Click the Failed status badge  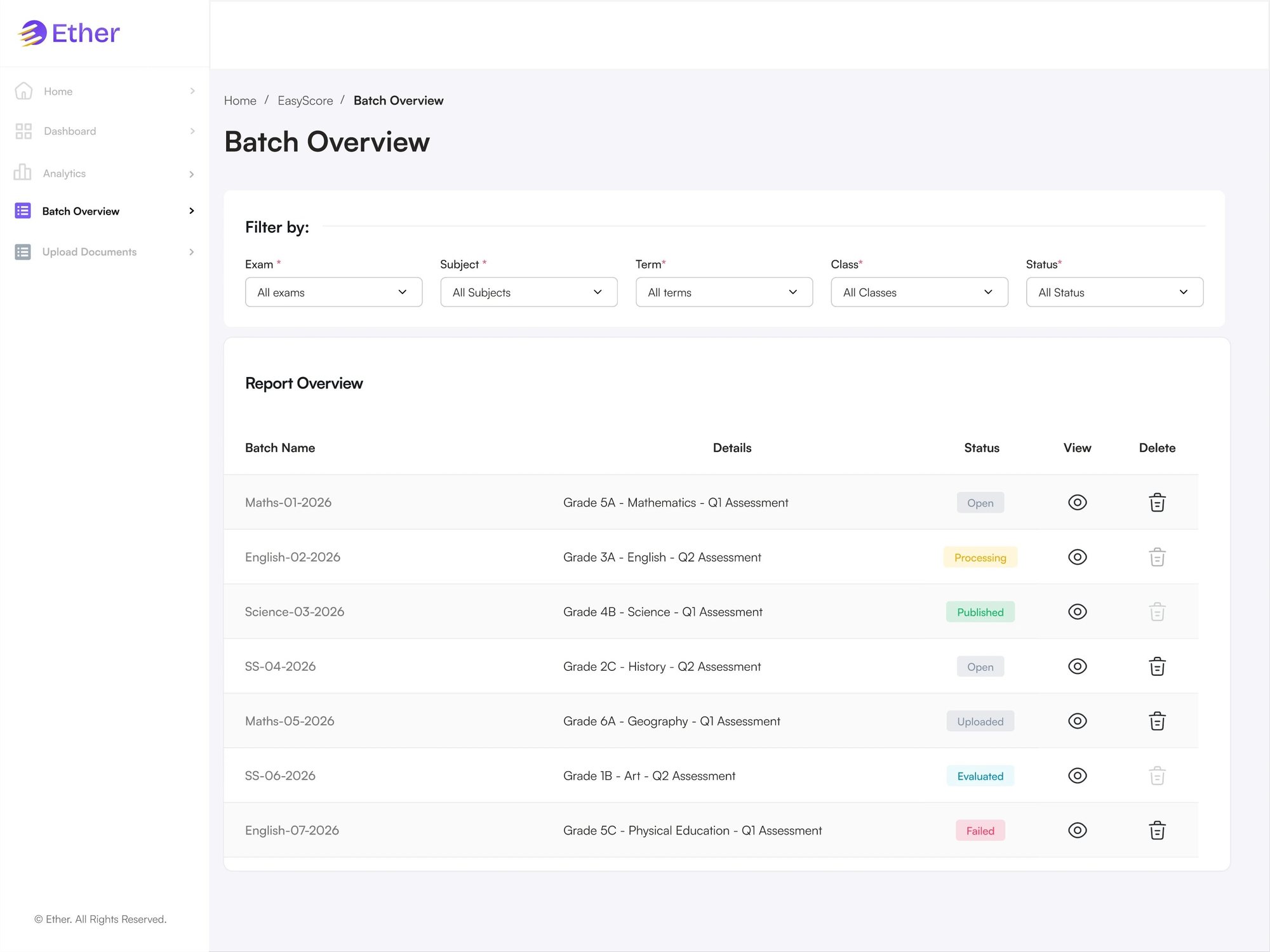click(980, 830)
